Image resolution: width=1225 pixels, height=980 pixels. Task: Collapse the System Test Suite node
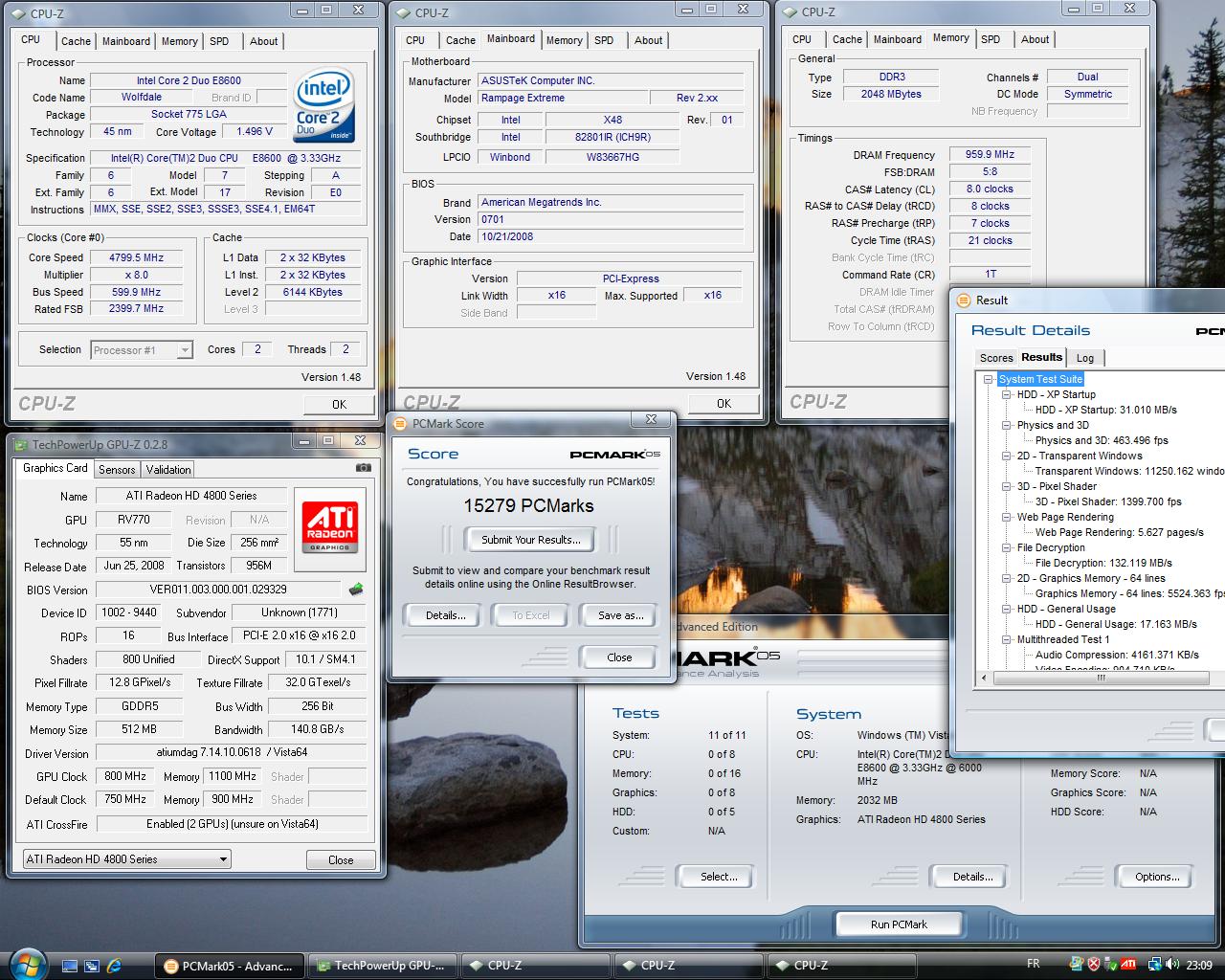pyautogui.click(x=989, y=379)
